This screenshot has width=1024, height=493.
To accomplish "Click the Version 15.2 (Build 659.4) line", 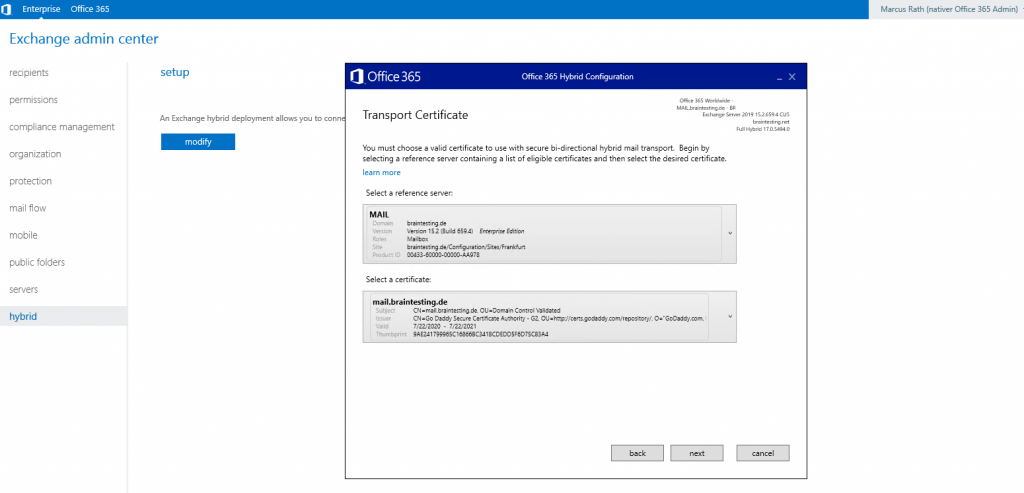I will point(465,231).
